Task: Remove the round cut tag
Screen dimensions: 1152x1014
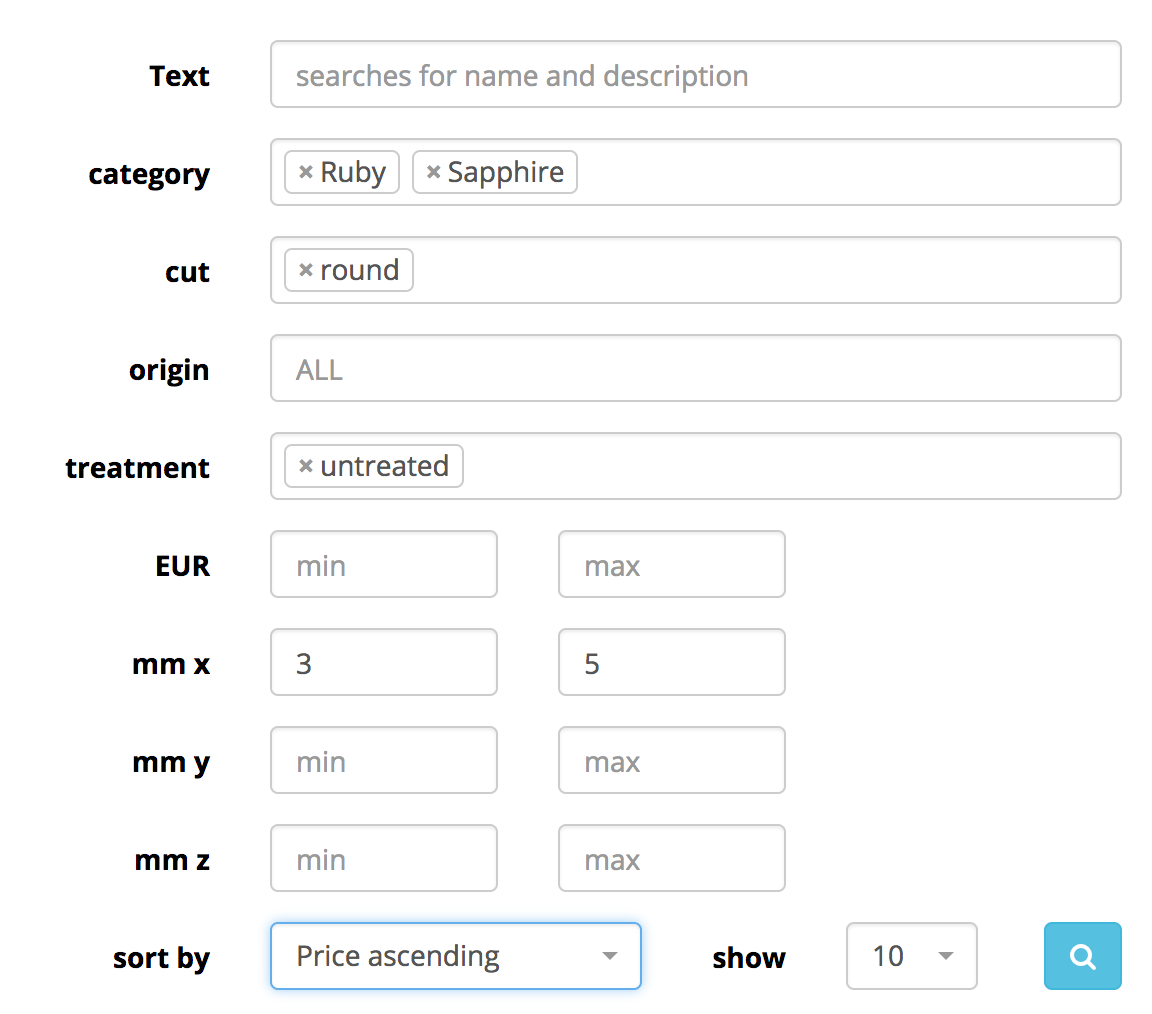Action: point(306,270)
